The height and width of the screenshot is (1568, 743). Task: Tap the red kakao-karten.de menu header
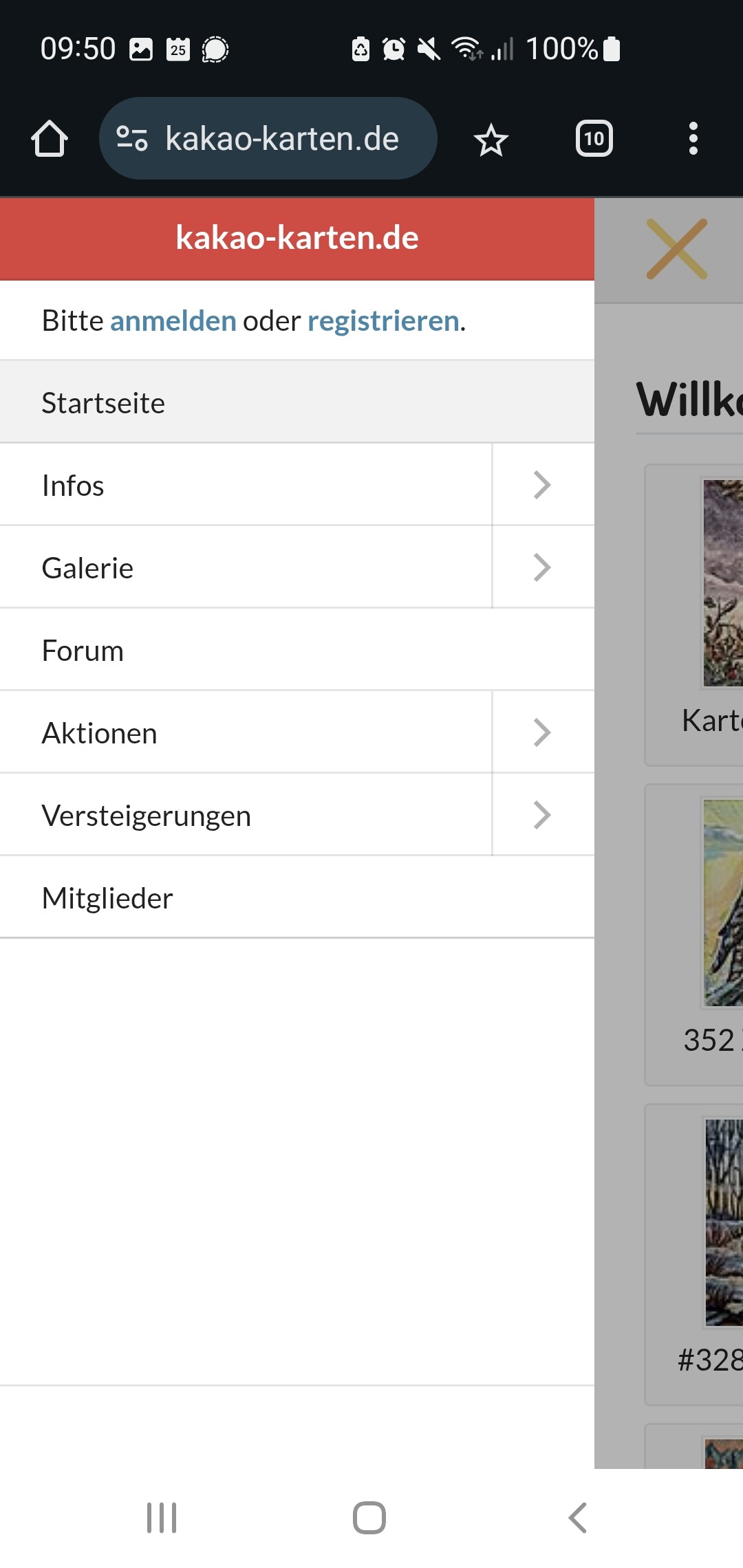(x=297, y=238)
